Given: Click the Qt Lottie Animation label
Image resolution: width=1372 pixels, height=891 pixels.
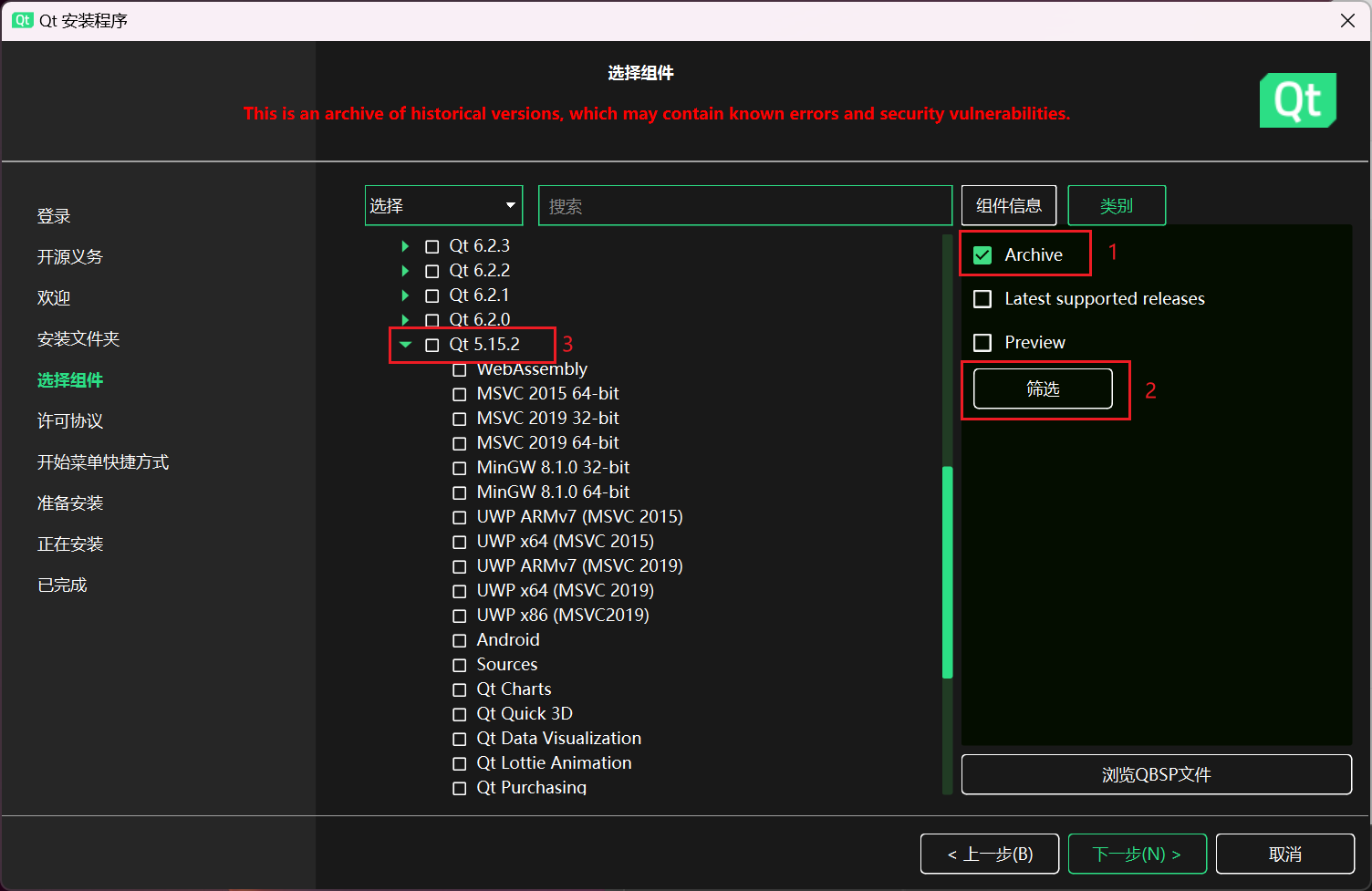Looking at the screenshot, I should [554, 763].
